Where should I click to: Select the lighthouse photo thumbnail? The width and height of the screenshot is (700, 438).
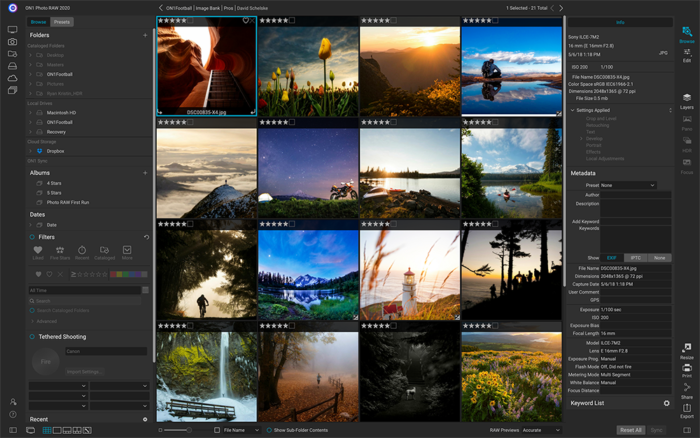point(409,273)
